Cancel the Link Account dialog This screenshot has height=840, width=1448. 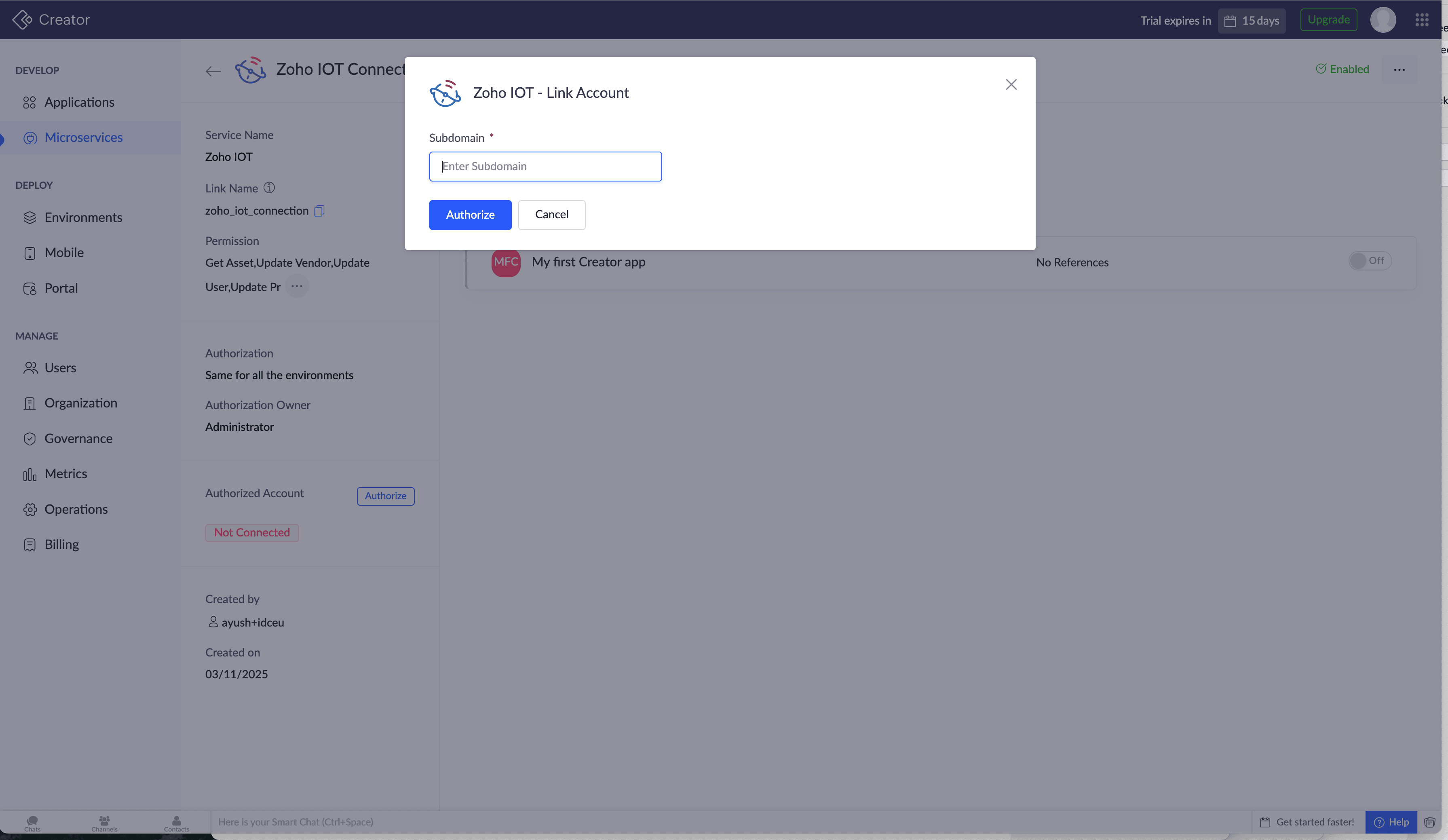click(x=551, y=214)
